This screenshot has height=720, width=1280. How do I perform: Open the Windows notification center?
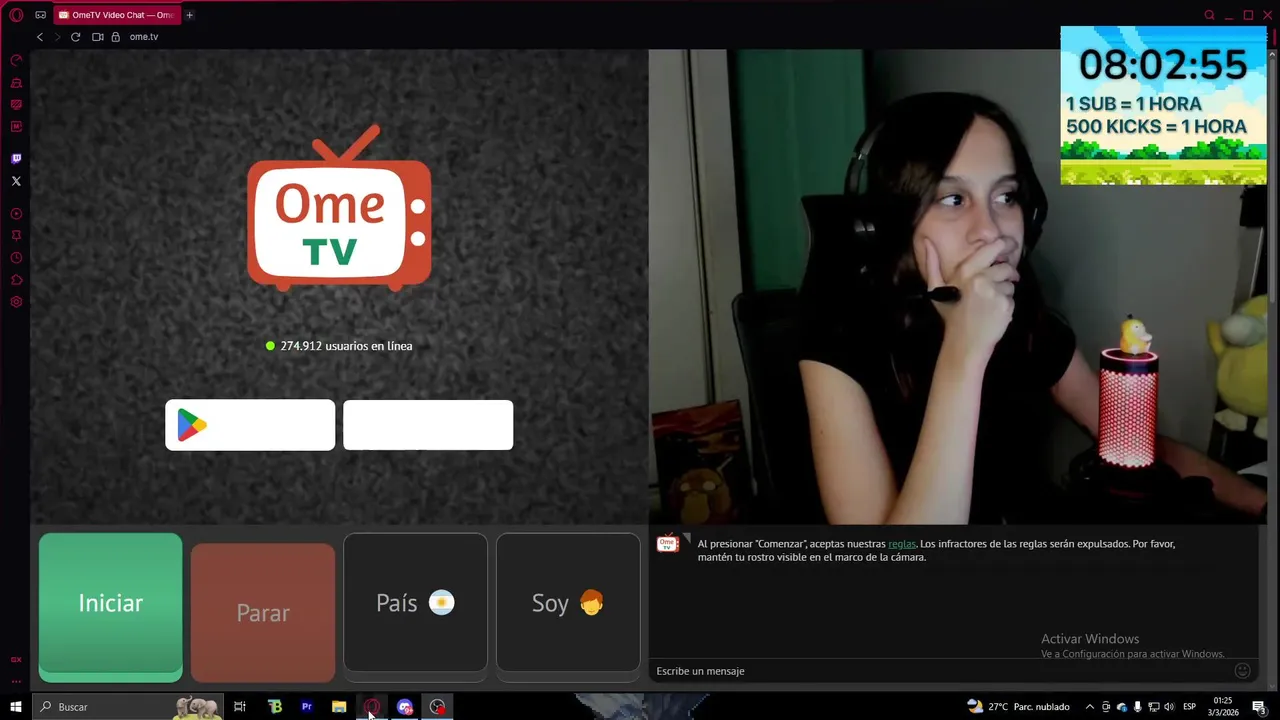pyautogui.click(x=1259, y=707)
